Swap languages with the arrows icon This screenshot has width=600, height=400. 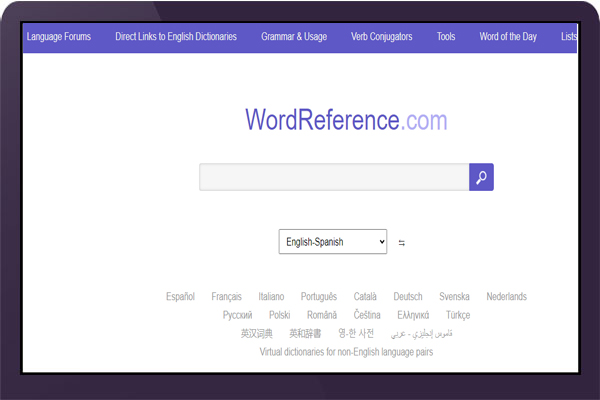tap(401, 243)
